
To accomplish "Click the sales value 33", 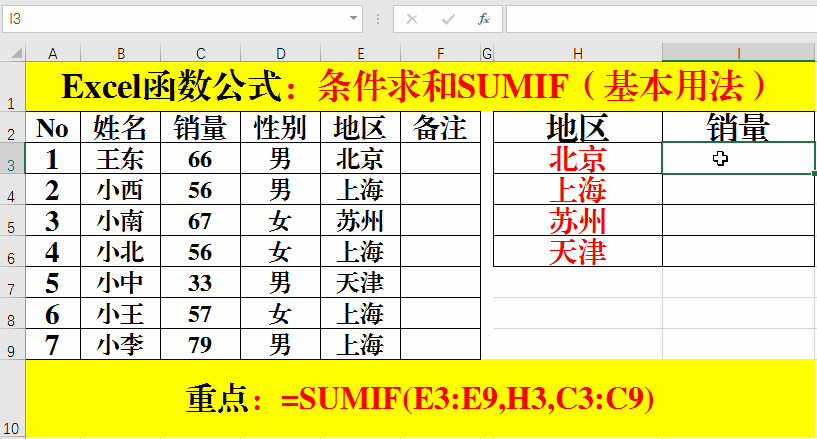I will pos(201,282).
